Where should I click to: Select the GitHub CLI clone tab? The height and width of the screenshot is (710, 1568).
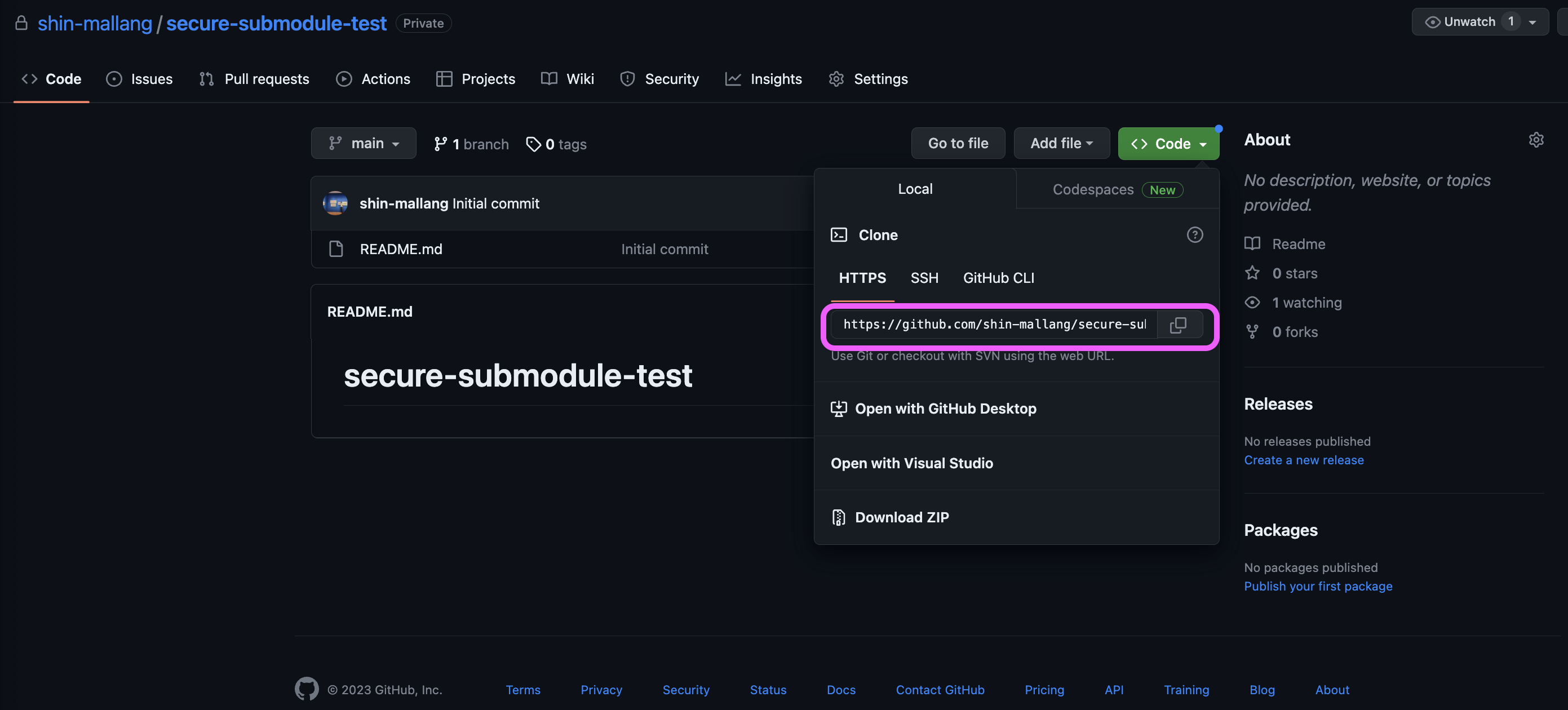pos(998,278)
